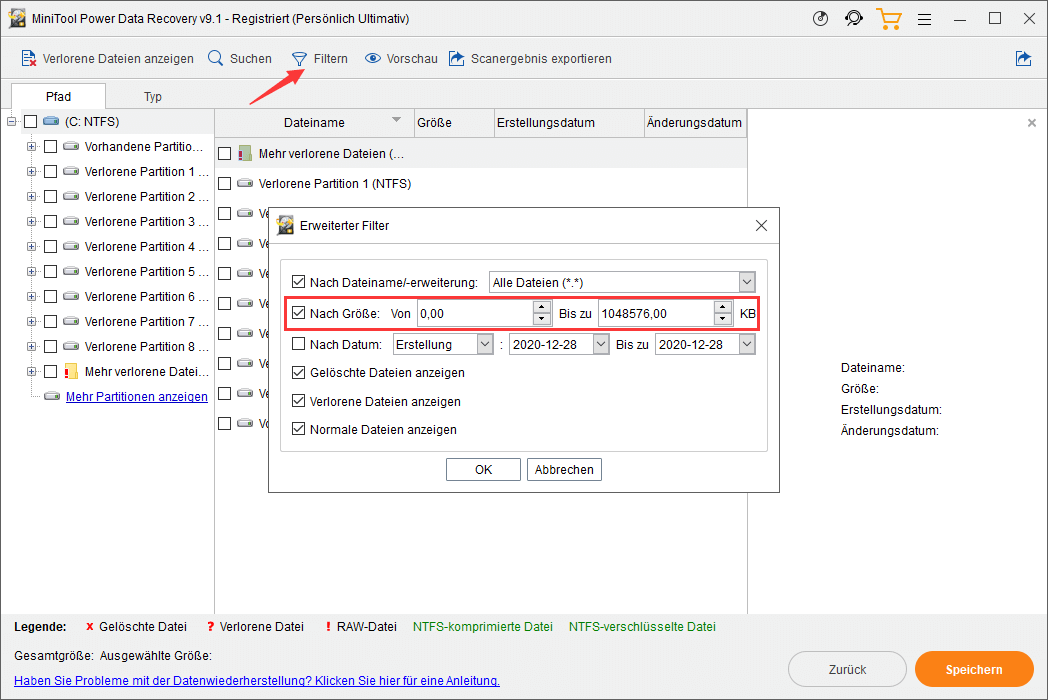
Task: Switch to the Typ tab
Action: point(152,96)
